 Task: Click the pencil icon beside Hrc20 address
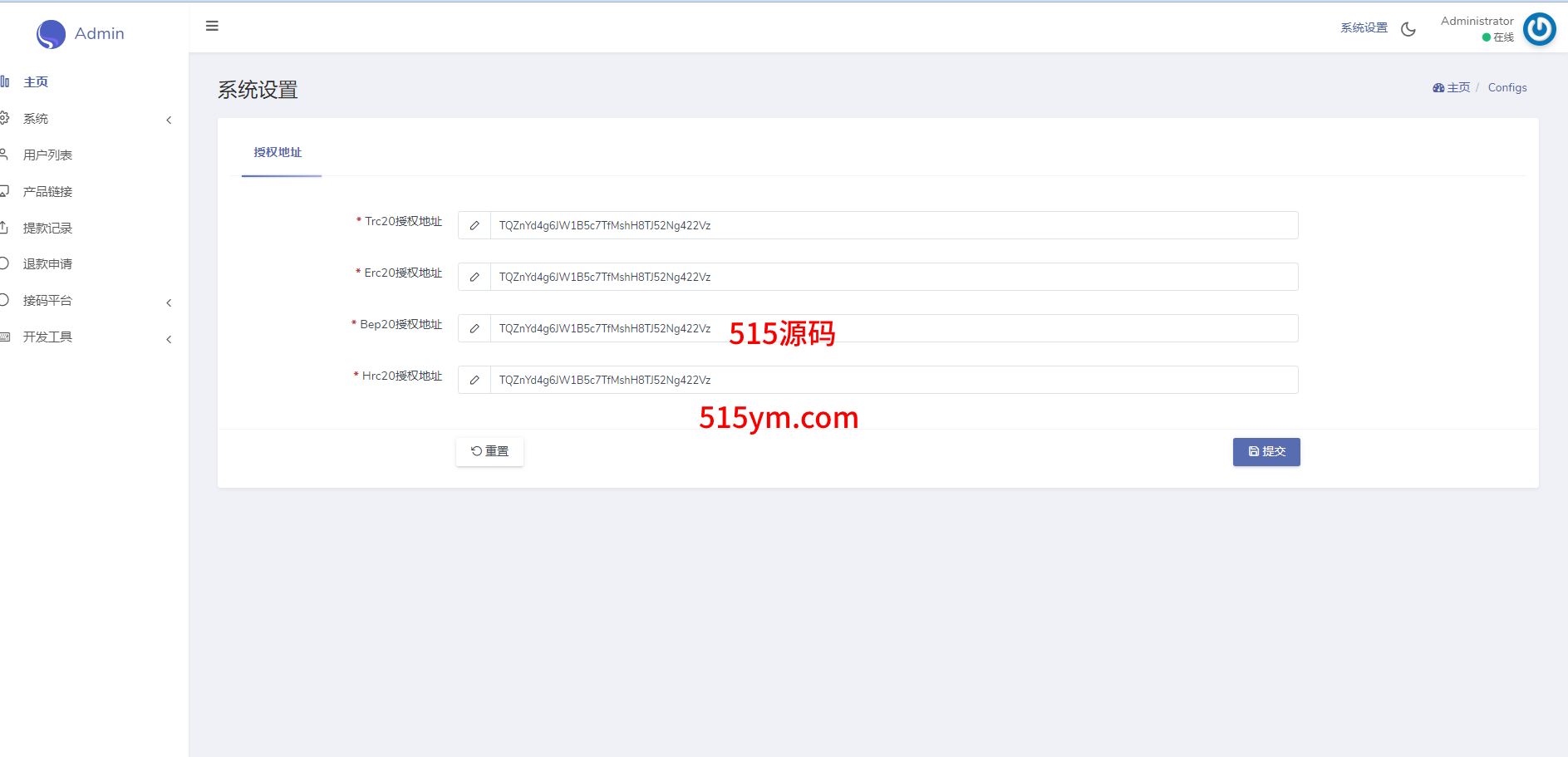tap(474, 381)
